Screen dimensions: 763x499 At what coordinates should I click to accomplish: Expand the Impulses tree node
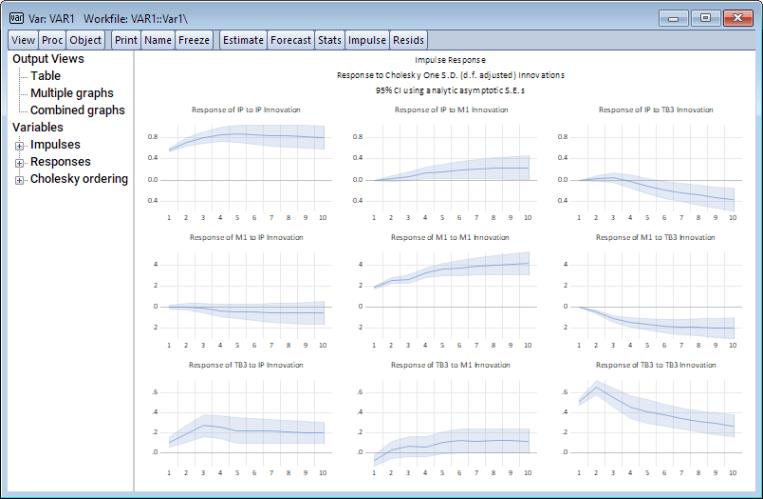pos(19,145)
